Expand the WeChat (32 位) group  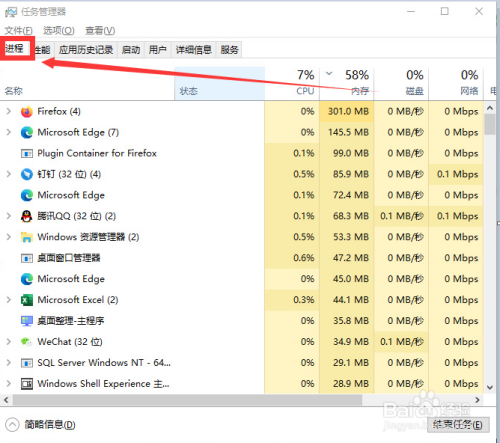pos(9,342)
